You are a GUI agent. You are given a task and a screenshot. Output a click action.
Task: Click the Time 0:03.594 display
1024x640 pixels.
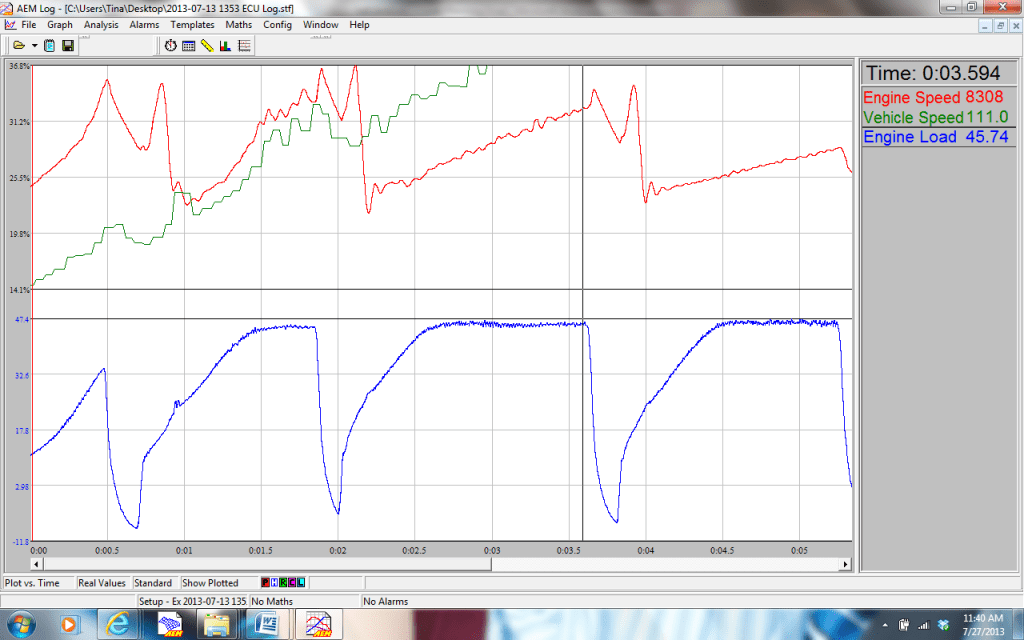point(938,73)
